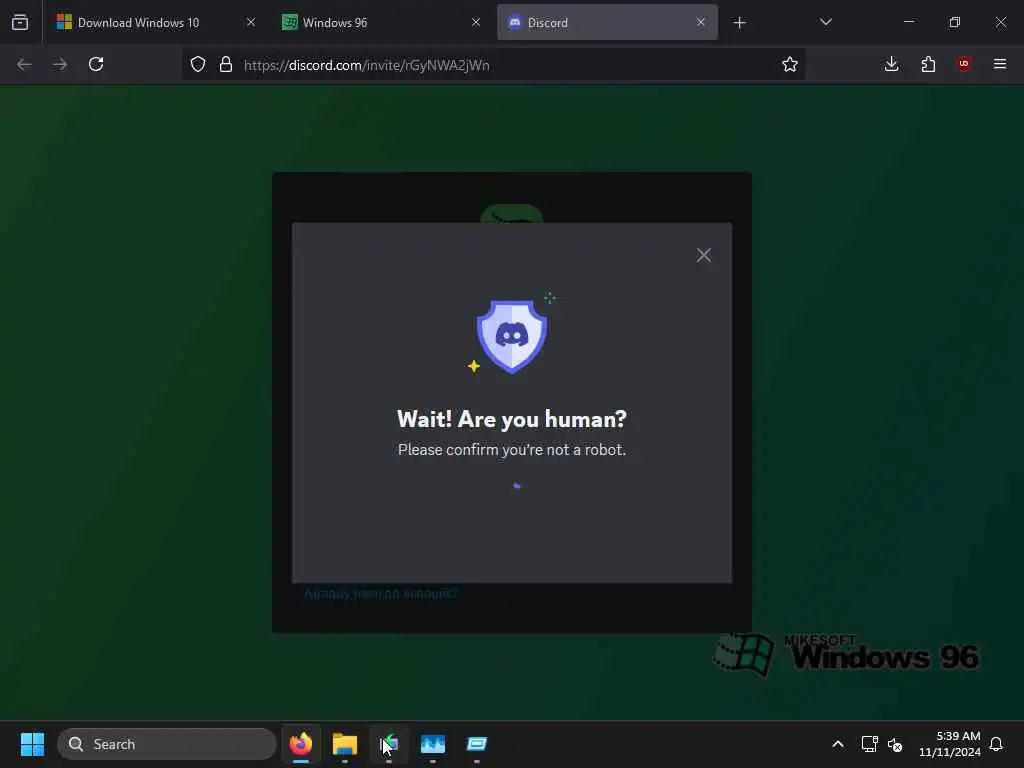Open the blue chart taskbar app
This screenshot has width=1024, height=768.
433,744
